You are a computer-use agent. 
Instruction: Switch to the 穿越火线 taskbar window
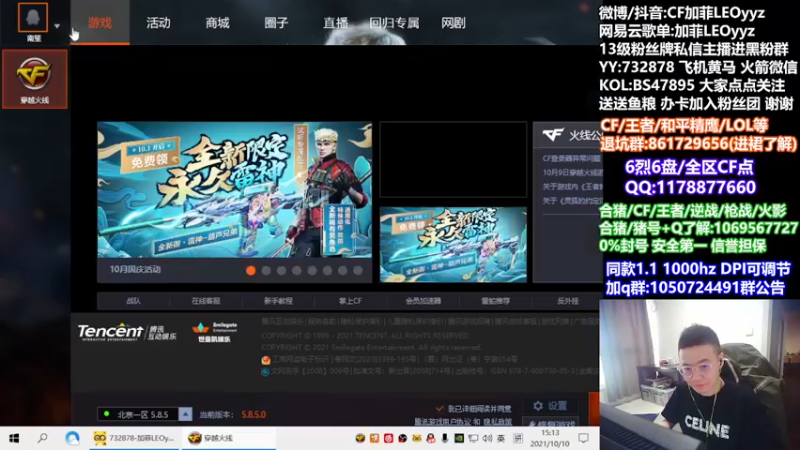(x=229, y=438)
